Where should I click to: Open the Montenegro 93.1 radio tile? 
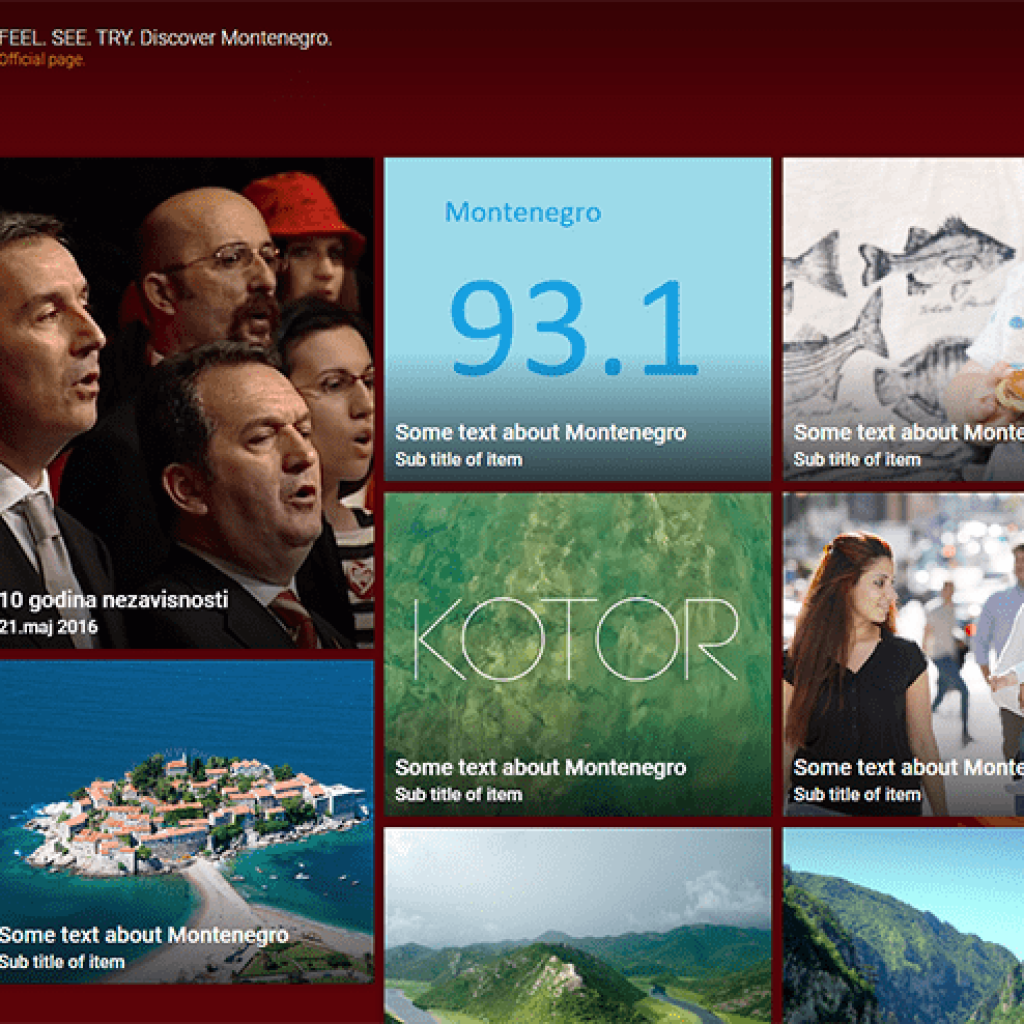coord(577,319)
